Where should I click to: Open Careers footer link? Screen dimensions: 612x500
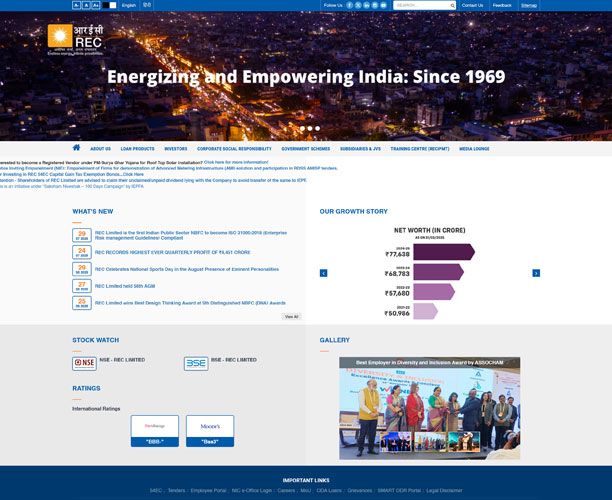[x=286, y=491]
